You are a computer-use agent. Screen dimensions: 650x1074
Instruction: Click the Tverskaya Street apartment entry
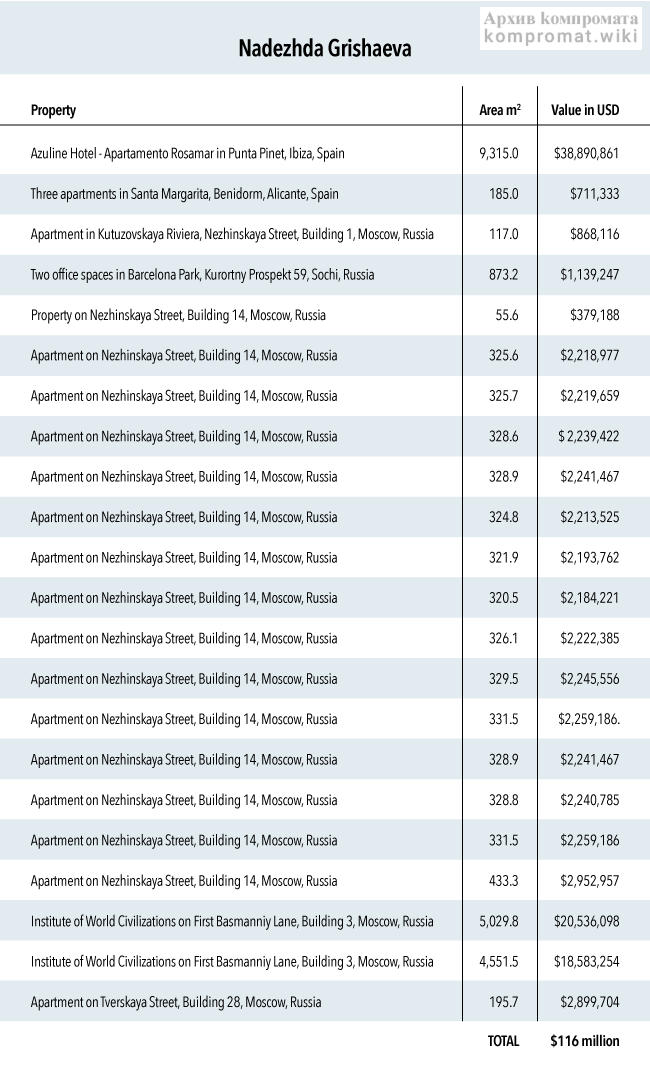[176, 1001]
